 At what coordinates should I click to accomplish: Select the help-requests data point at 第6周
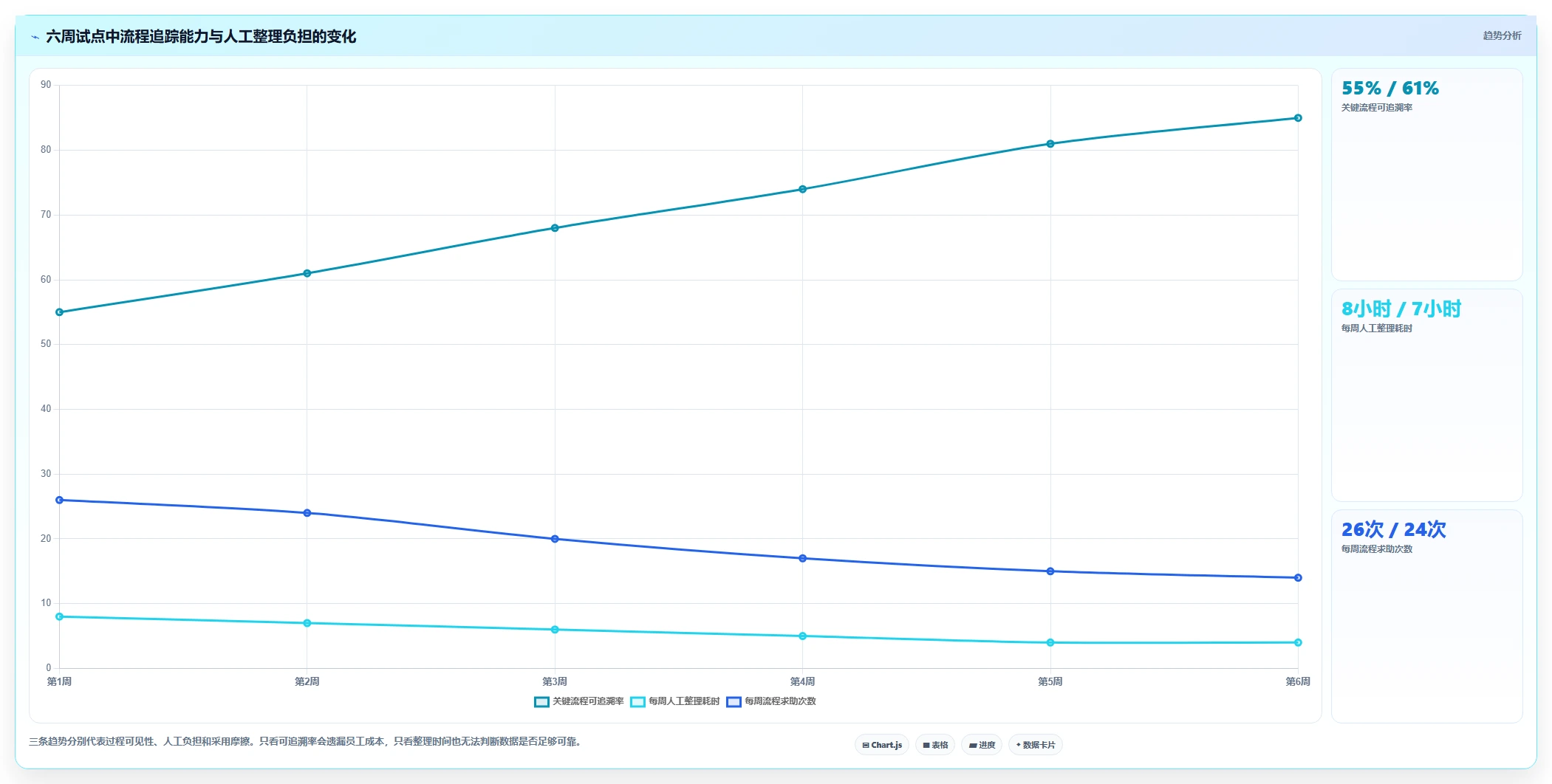(x=1298, y=578)
